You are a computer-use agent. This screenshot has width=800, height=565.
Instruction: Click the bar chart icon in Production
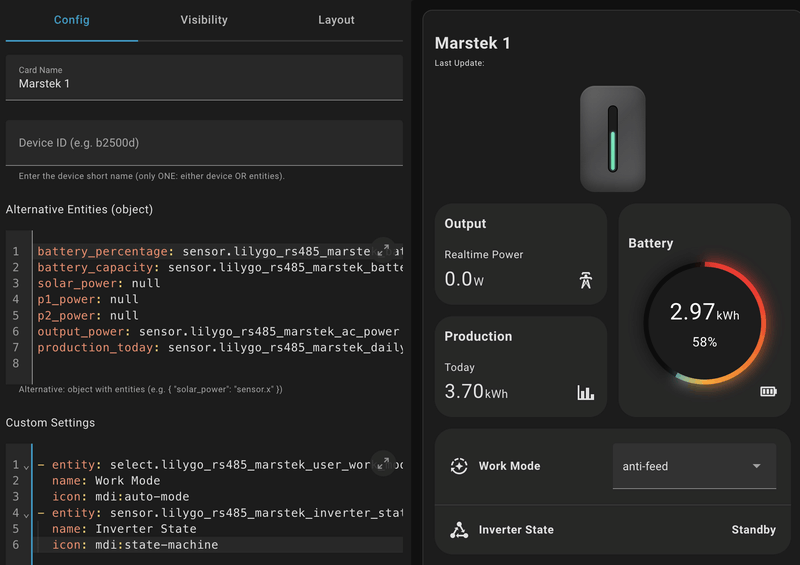586,392
